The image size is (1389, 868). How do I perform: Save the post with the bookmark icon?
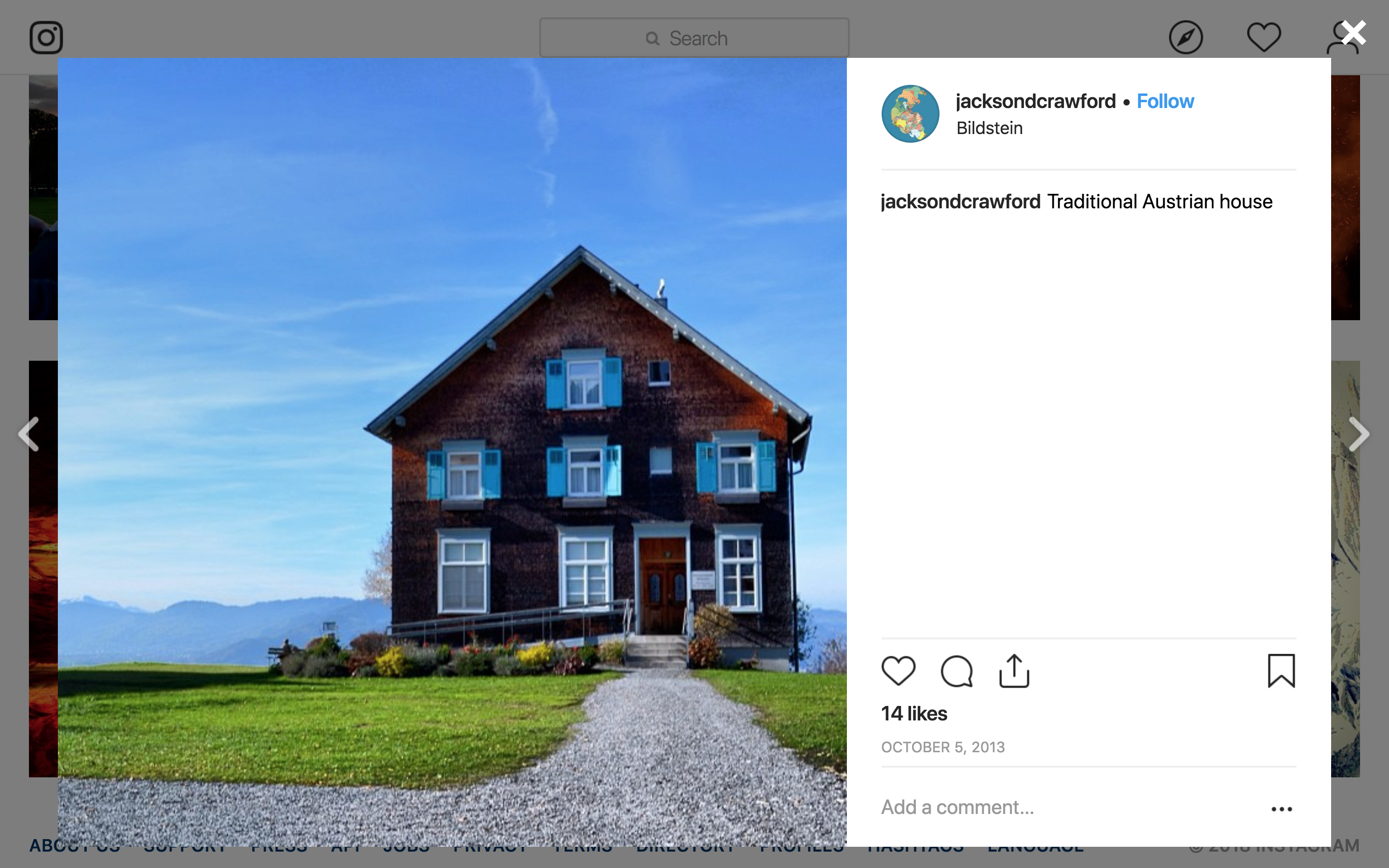coord(1281,670)
